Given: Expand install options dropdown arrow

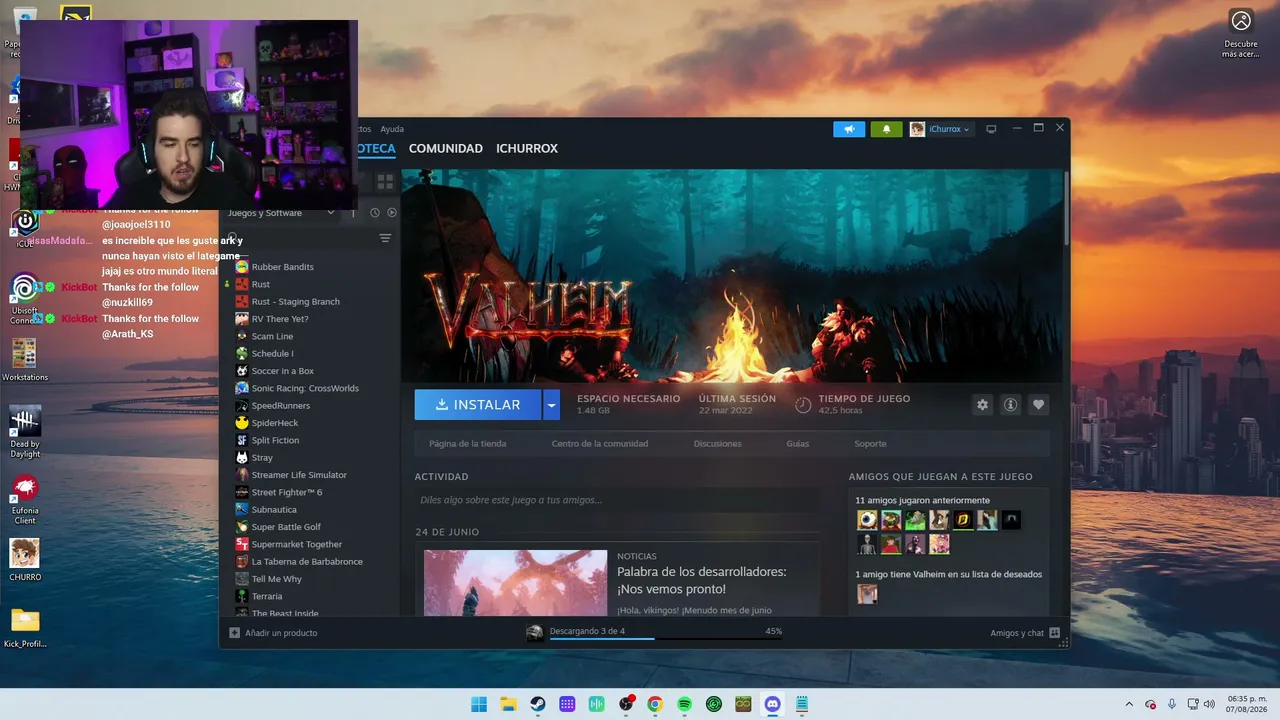Looking at the screenshot, I should click(551, 405).
